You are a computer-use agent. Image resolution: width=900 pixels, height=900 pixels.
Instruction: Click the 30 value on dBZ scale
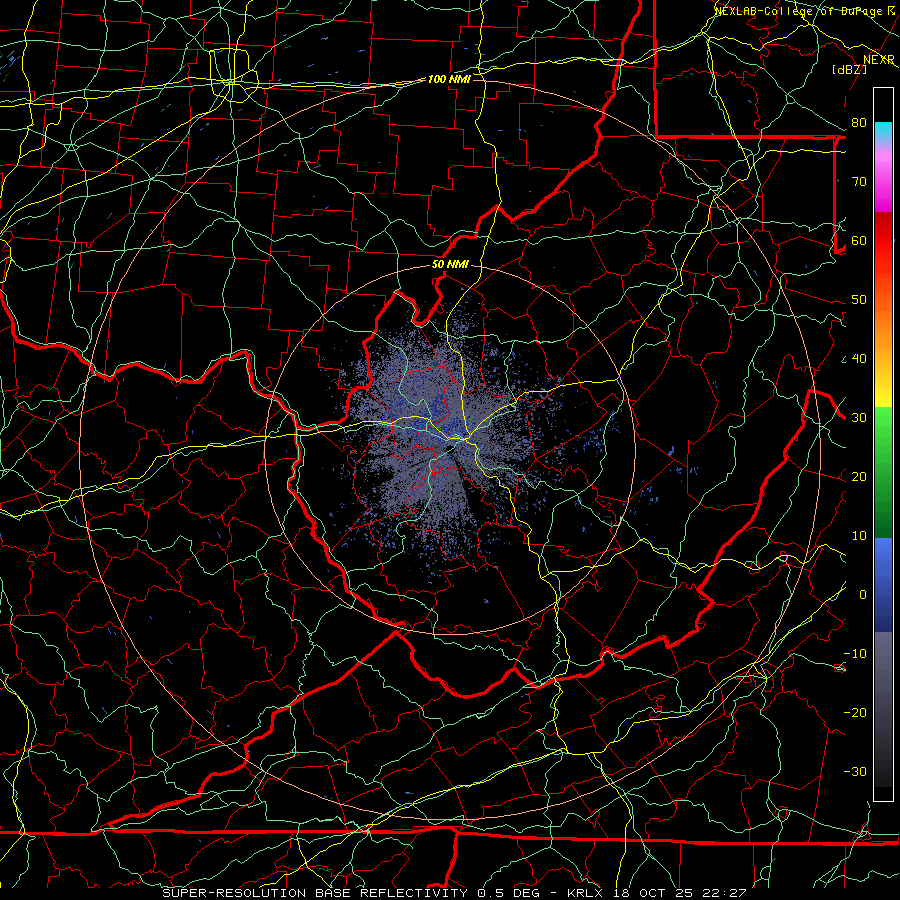coord(859,418)
